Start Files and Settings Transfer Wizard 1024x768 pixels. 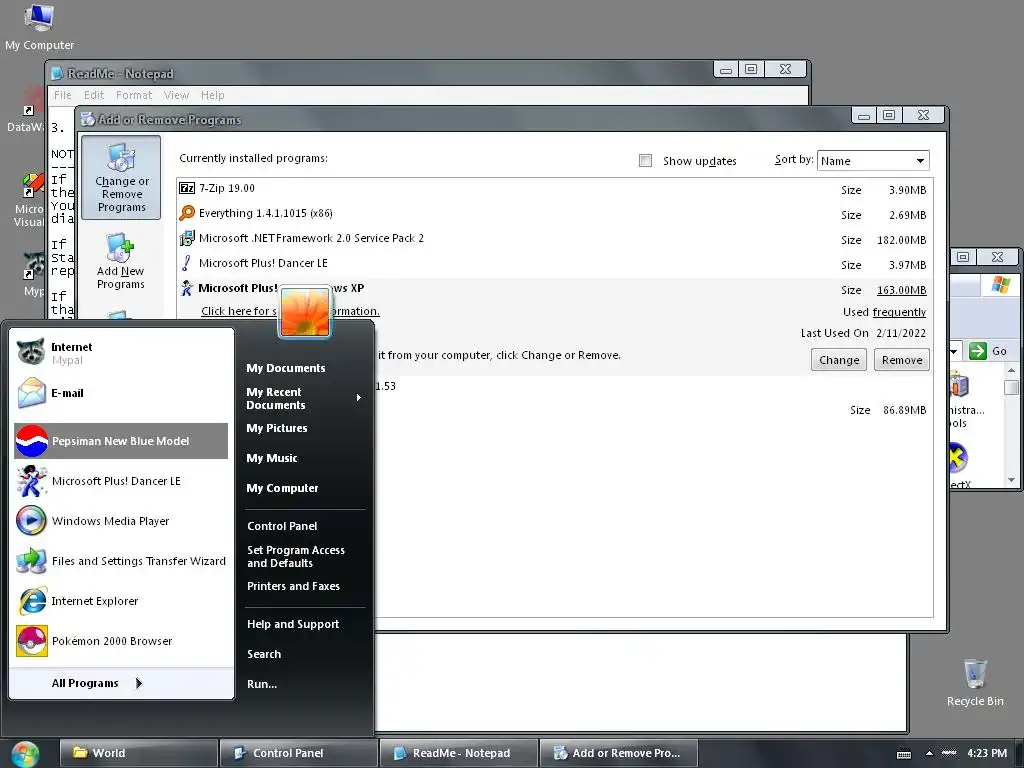pyautogui.click(x=121, y=561)
